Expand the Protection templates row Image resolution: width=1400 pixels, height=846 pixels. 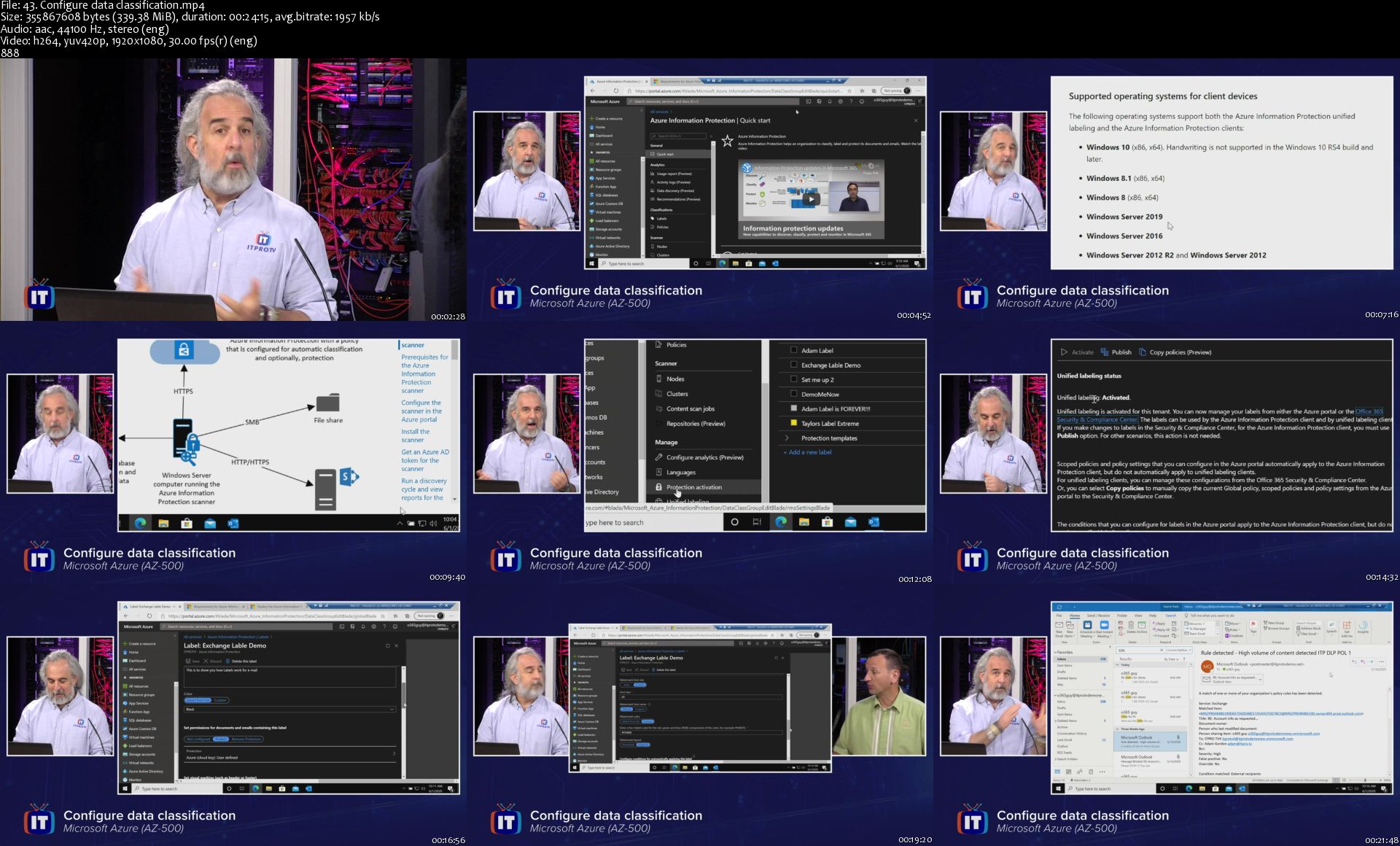(x=852, y=438)
